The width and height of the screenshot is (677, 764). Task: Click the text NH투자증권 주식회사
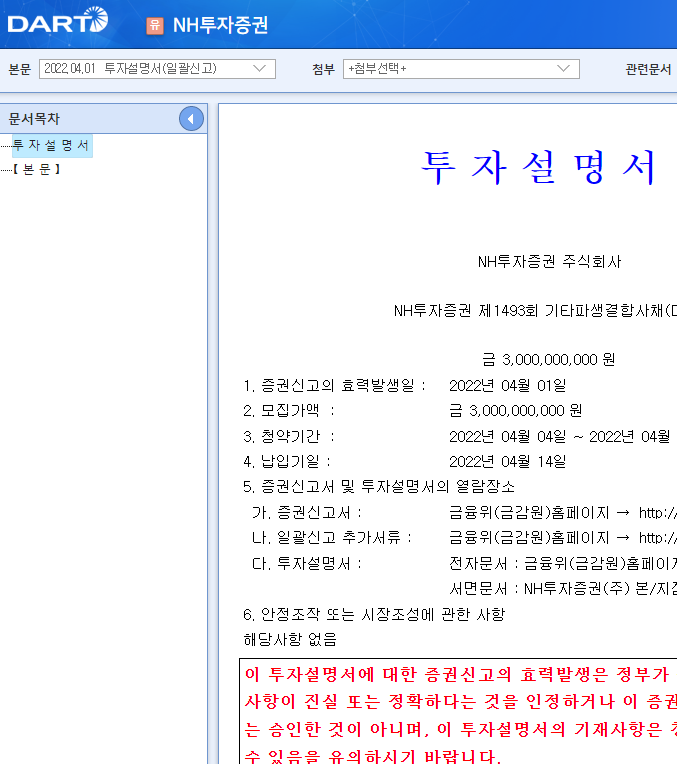[x=549, y=262]
